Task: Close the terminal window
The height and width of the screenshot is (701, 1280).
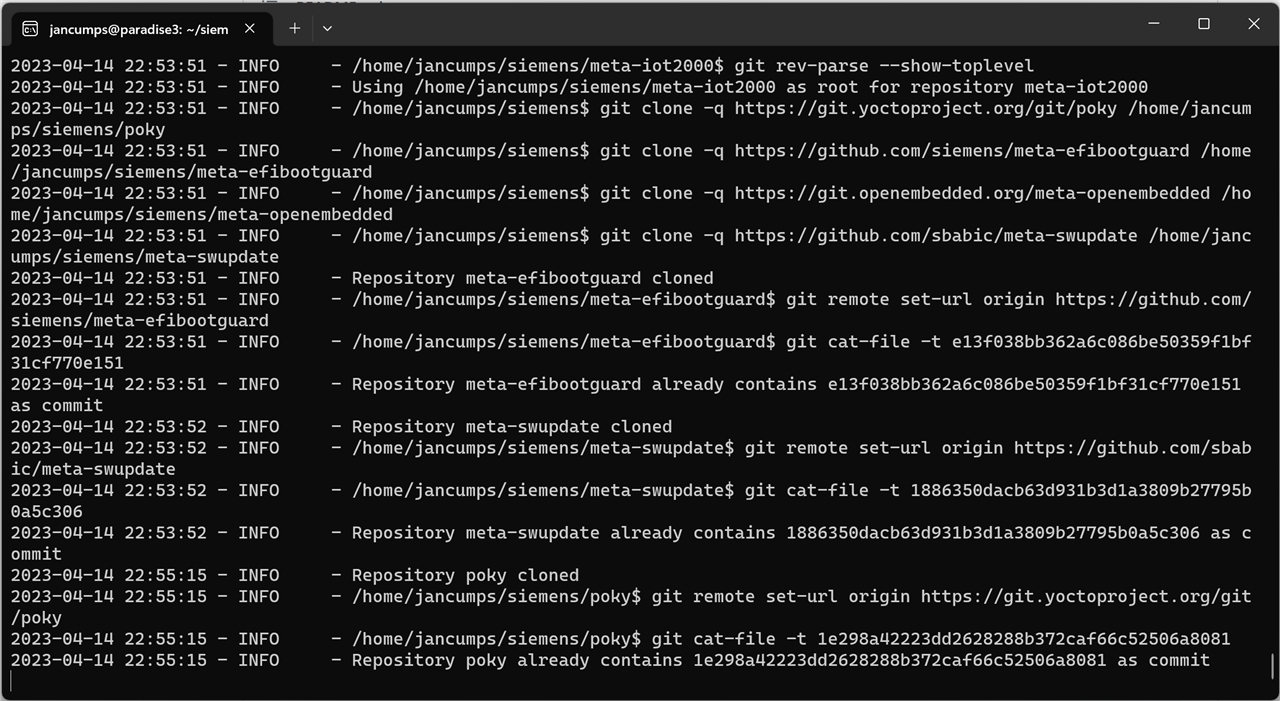Action: (x=1253, y=24)
